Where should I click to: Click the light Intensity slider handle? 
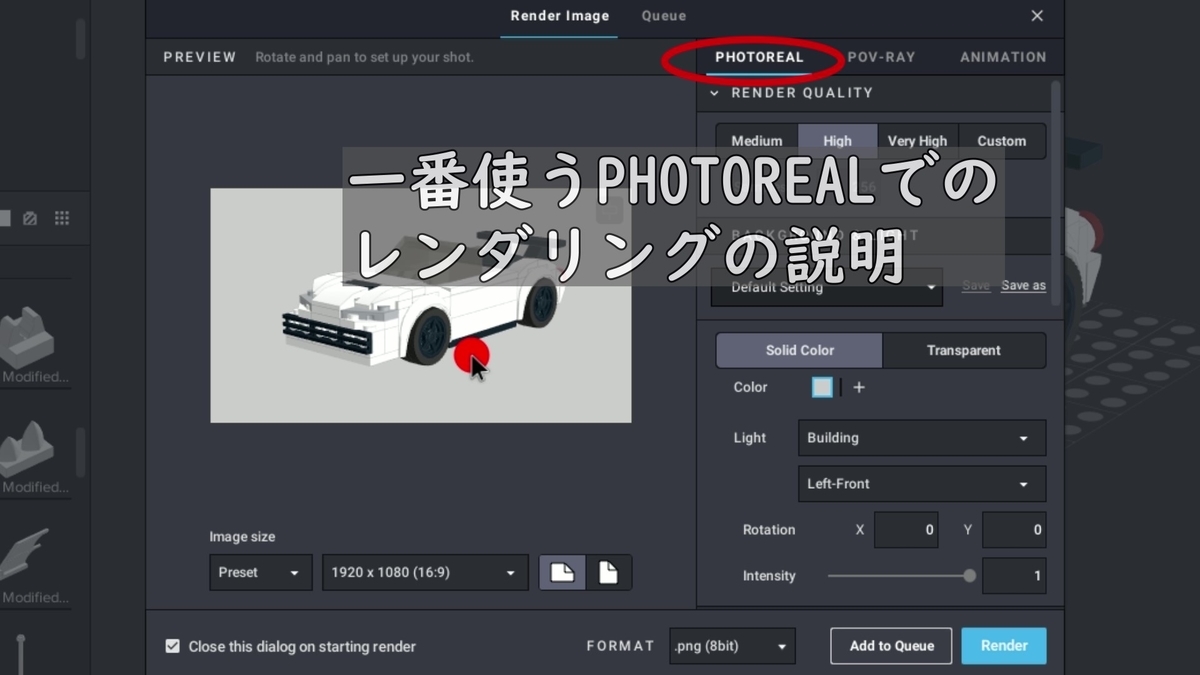coord(969,576)
